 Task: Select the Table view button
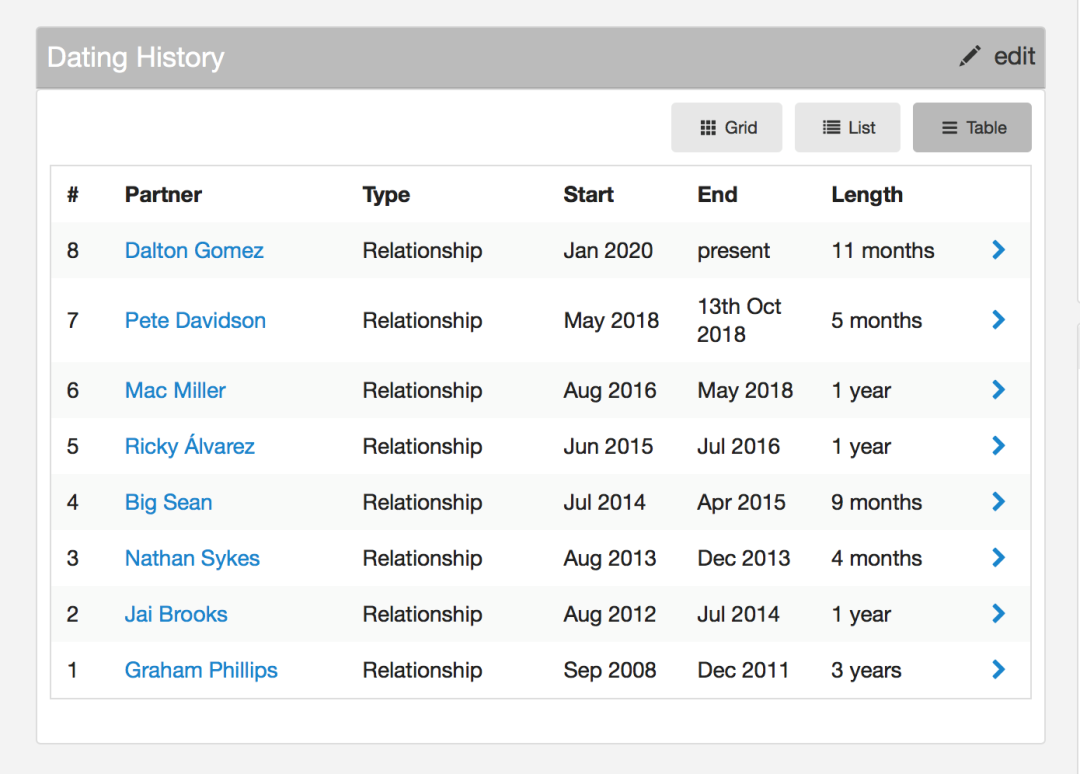tap(972, 127)
